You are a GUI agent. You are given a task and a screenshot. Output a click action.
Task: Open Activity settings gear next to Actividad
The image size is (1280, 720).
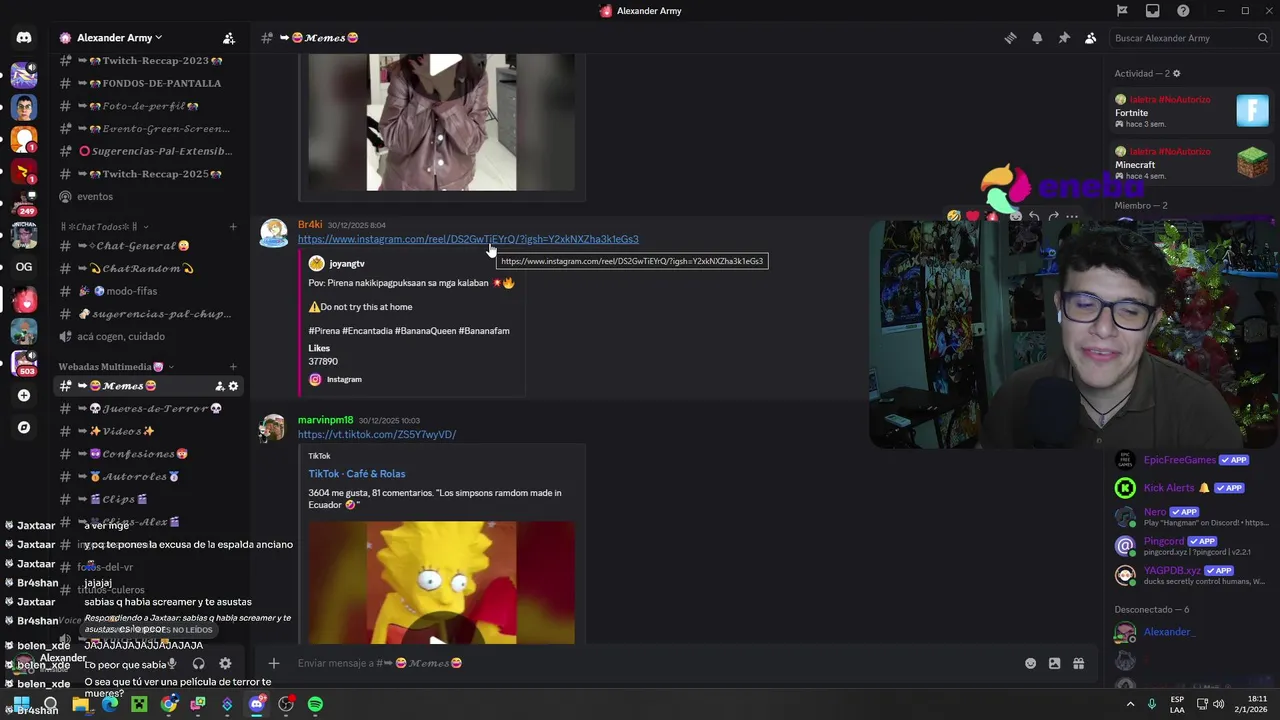click(x=1176, y=74)
